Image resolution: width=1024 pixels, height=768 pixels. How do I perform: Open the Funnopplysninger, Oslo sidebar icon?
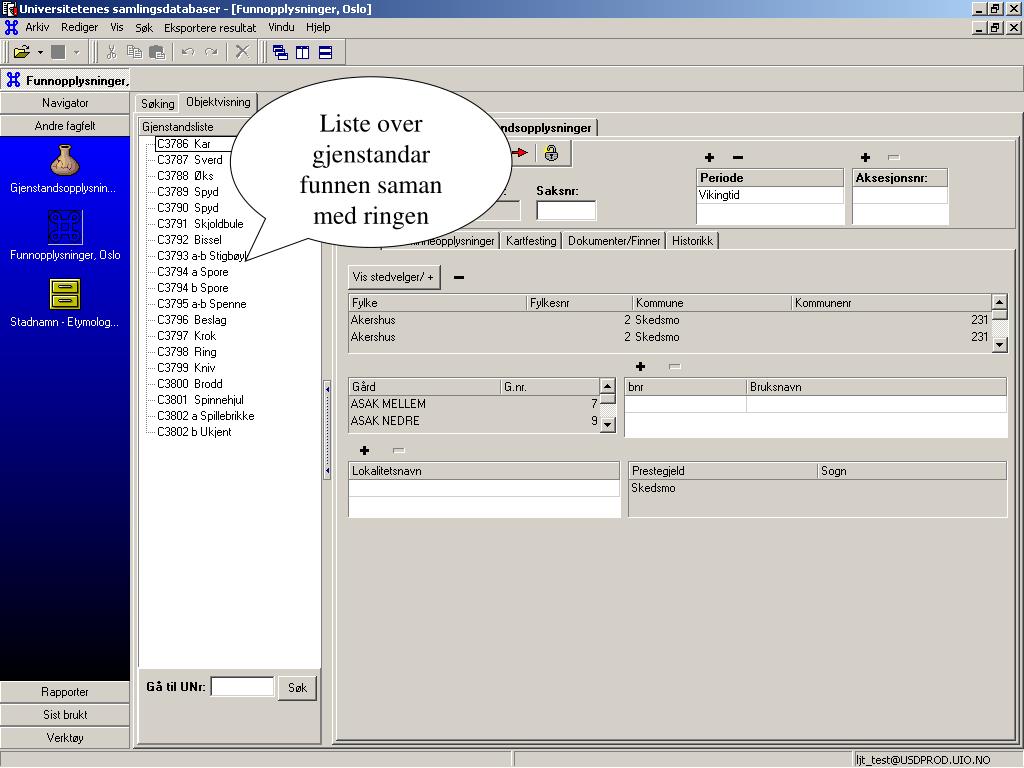point(65,227)
